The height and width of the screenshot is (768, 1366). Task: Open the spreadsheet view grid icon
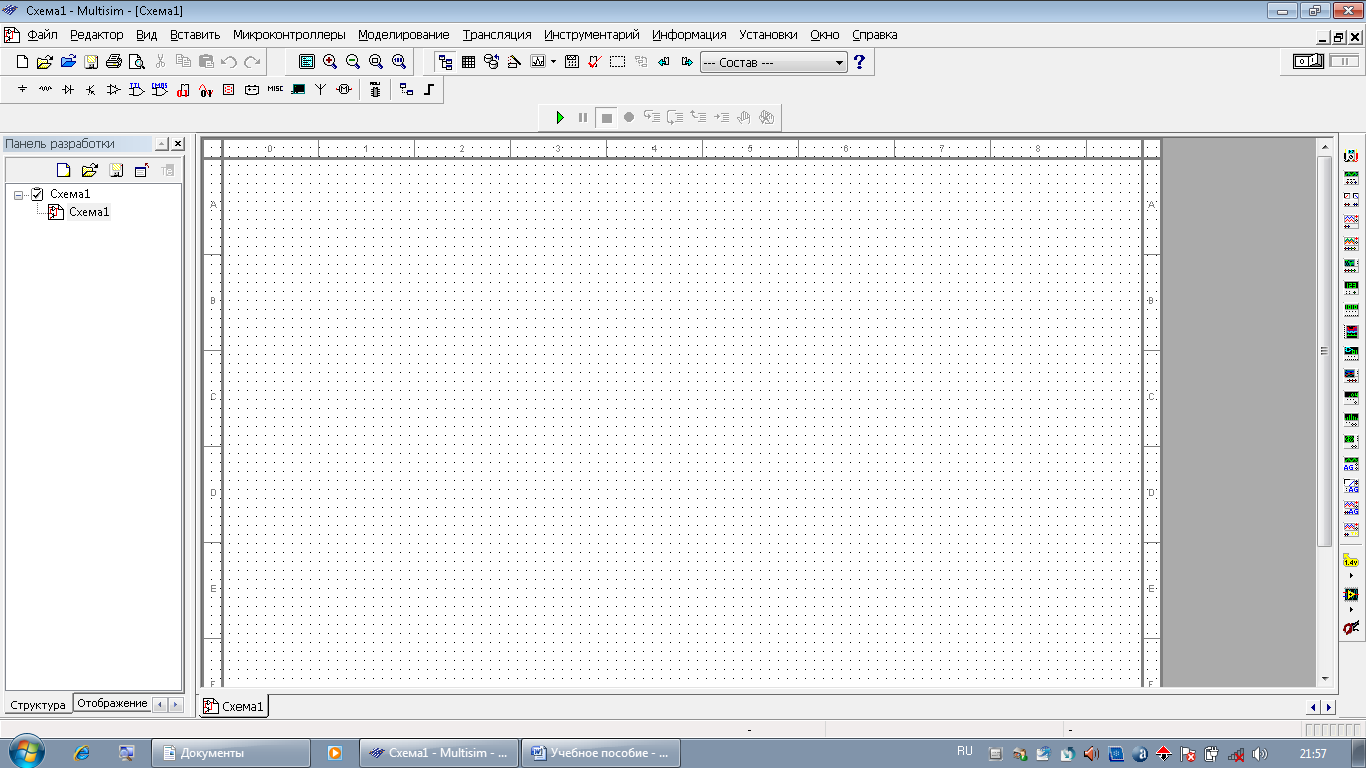[468, 61]
